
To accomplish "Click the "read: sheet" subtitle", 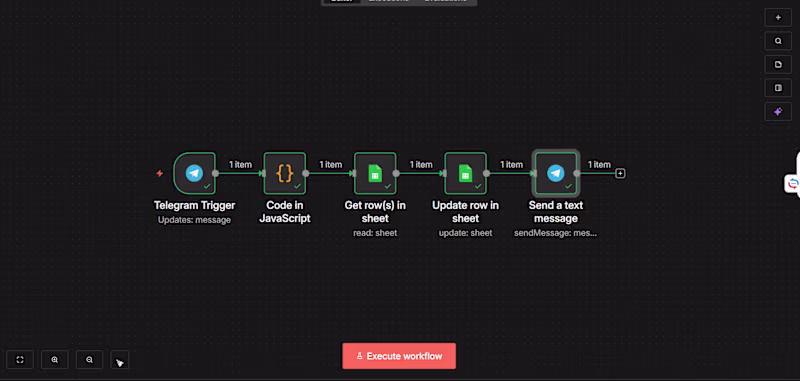I will [375, 233].
